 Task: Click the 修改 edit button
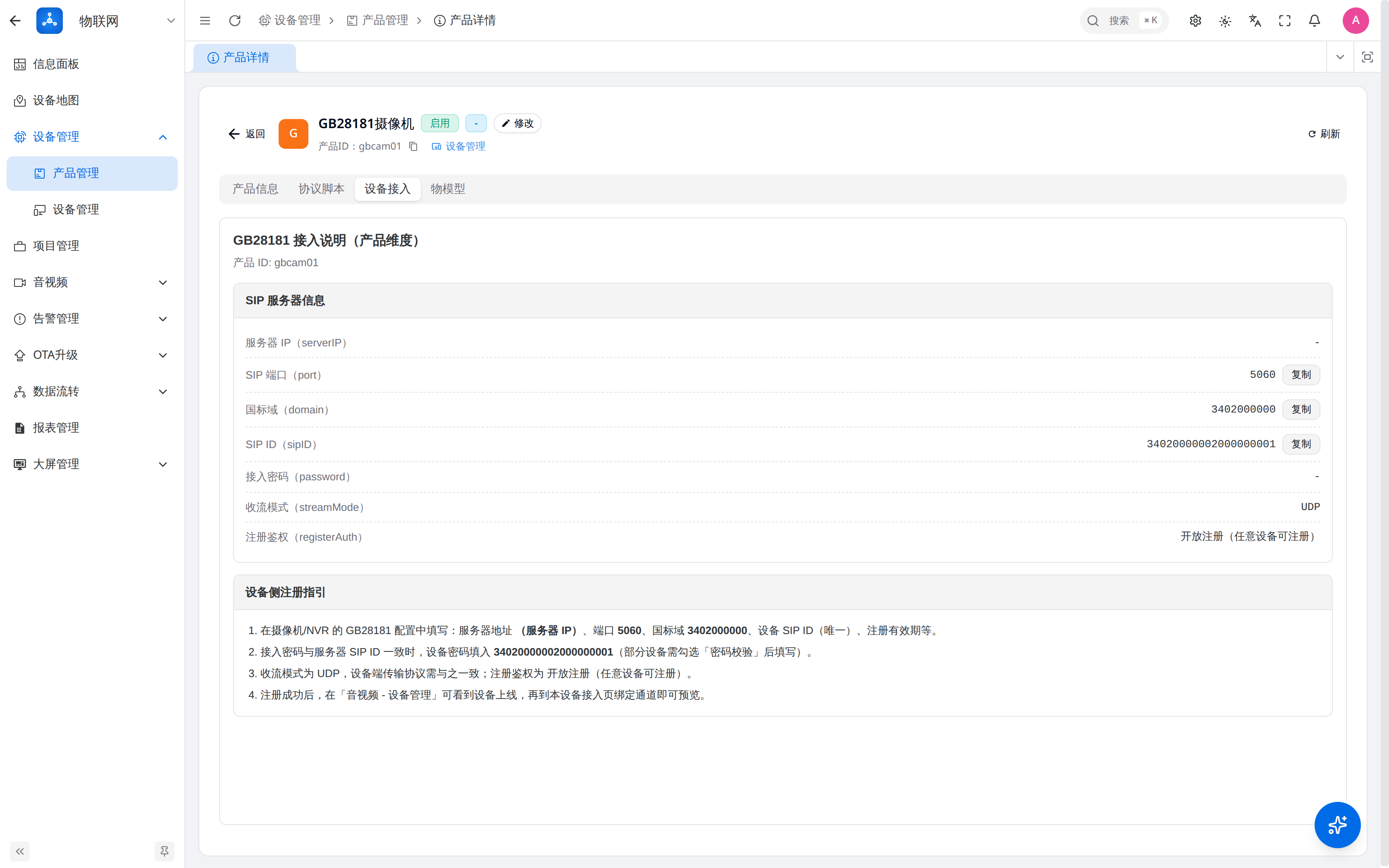coord(518,124)
